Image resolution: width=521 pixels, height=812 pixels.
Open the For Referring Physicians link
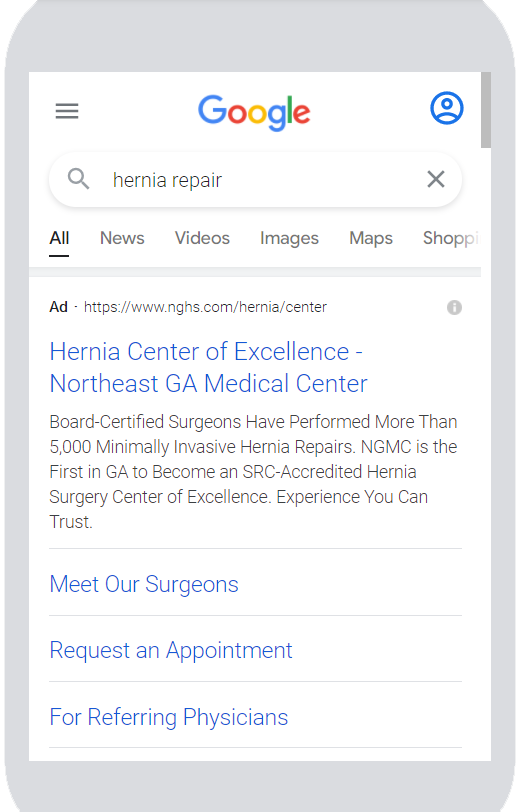coord(169,717)
